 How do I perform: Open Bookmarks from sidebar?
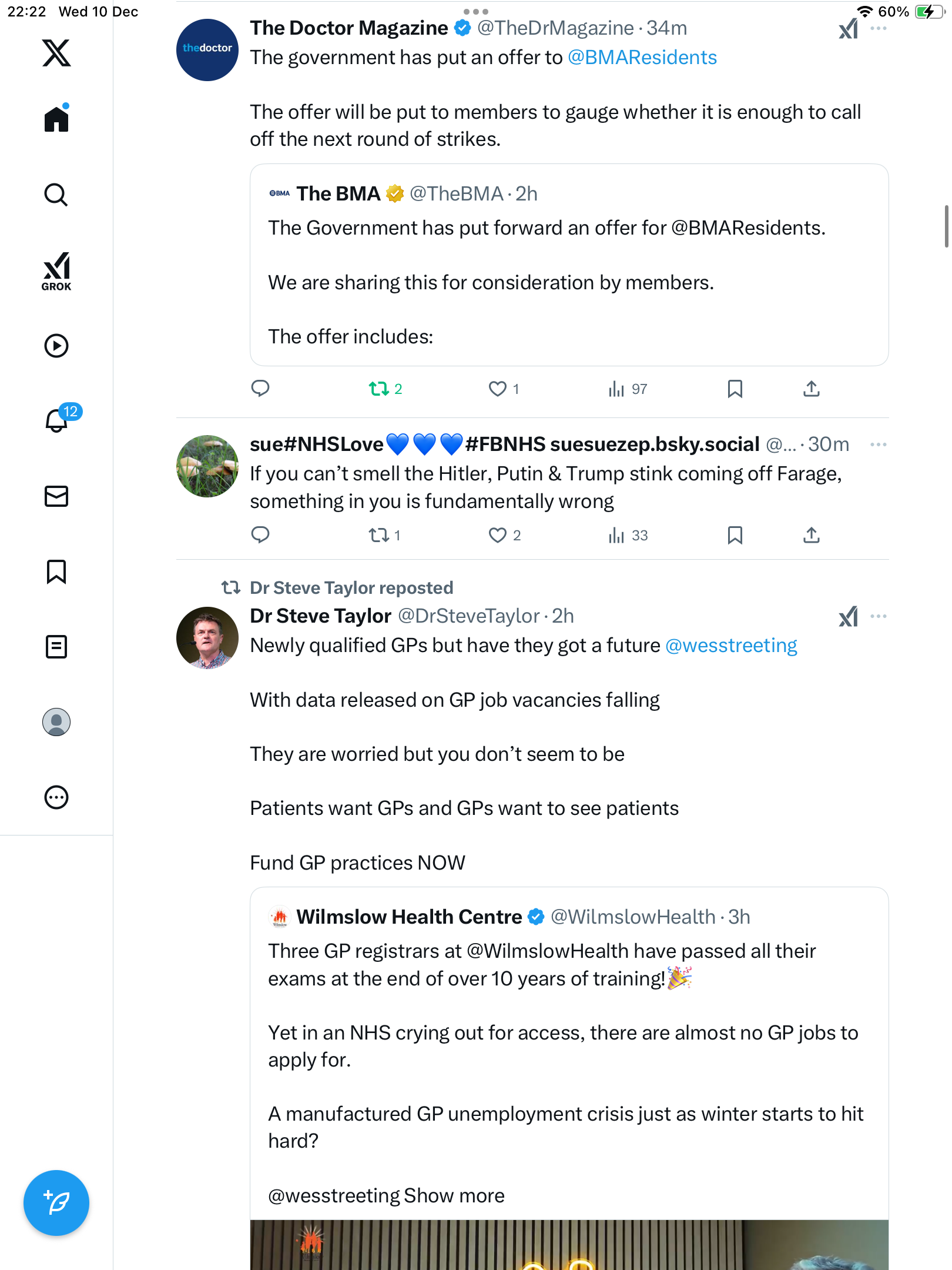56,571
